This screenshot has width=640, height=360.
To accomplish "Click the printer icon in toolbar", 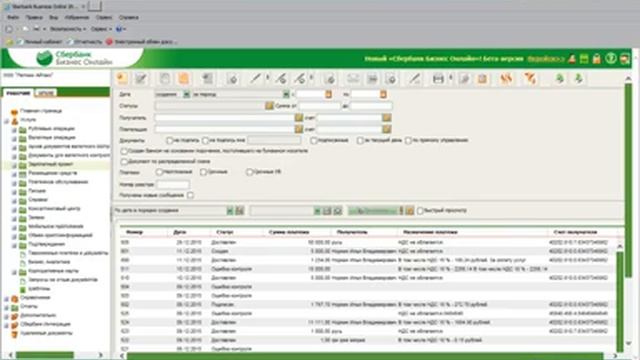I will coord(438,78).
